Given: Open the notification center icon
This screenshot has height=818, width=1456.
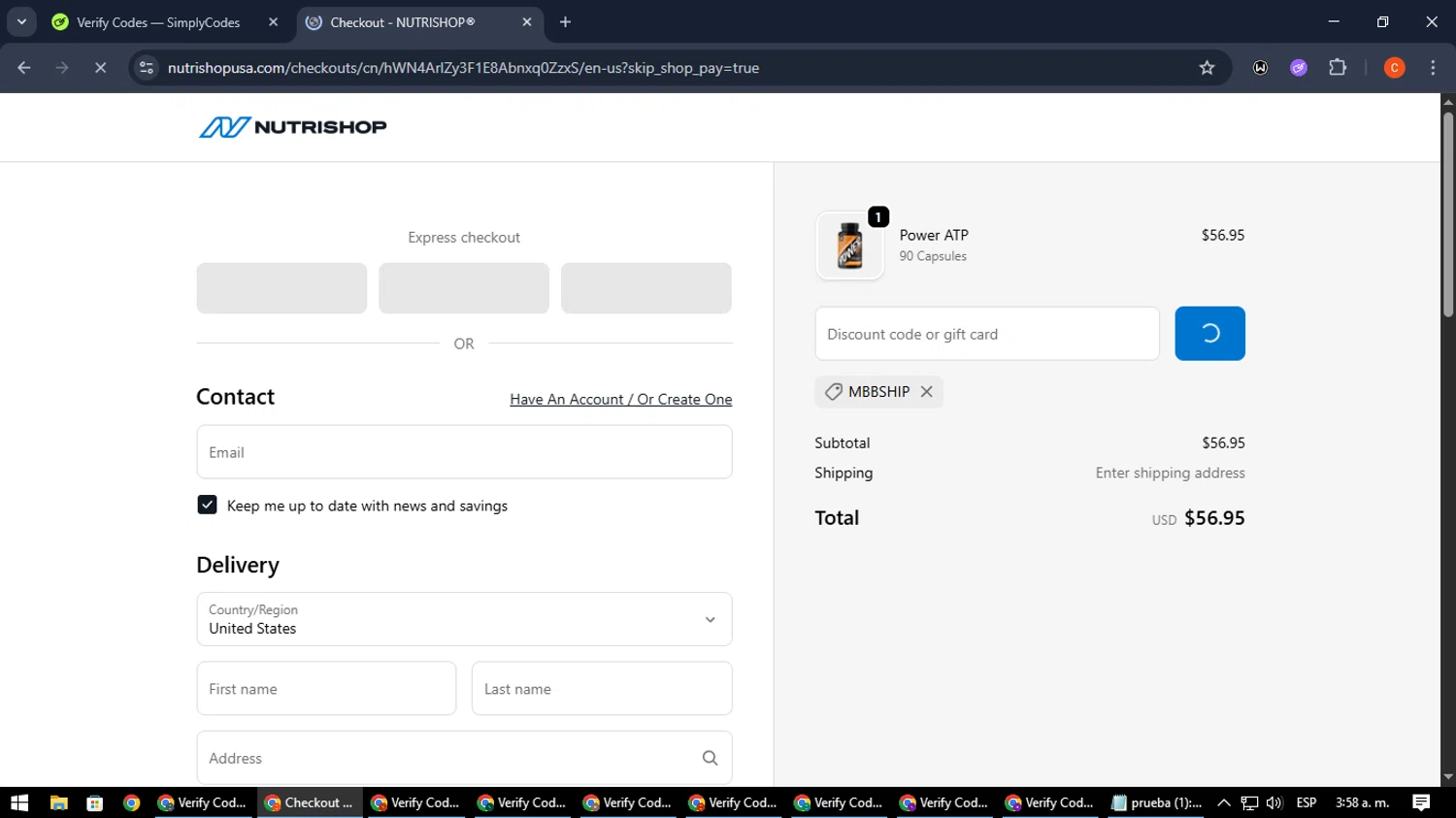Looking at the screenshot, I should click(1421, 802).
